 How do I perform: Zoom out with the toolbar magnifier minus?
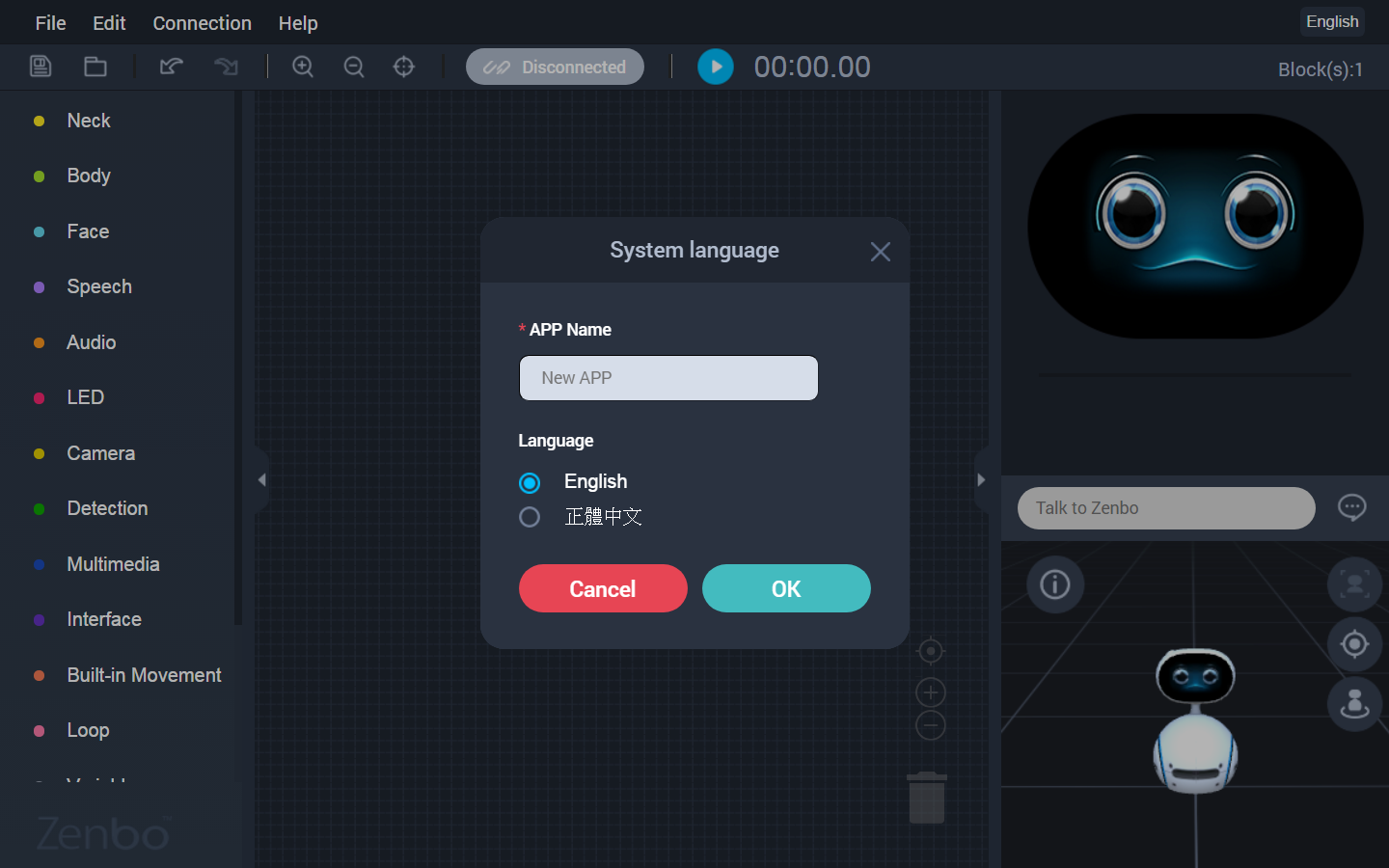(354, 67)
